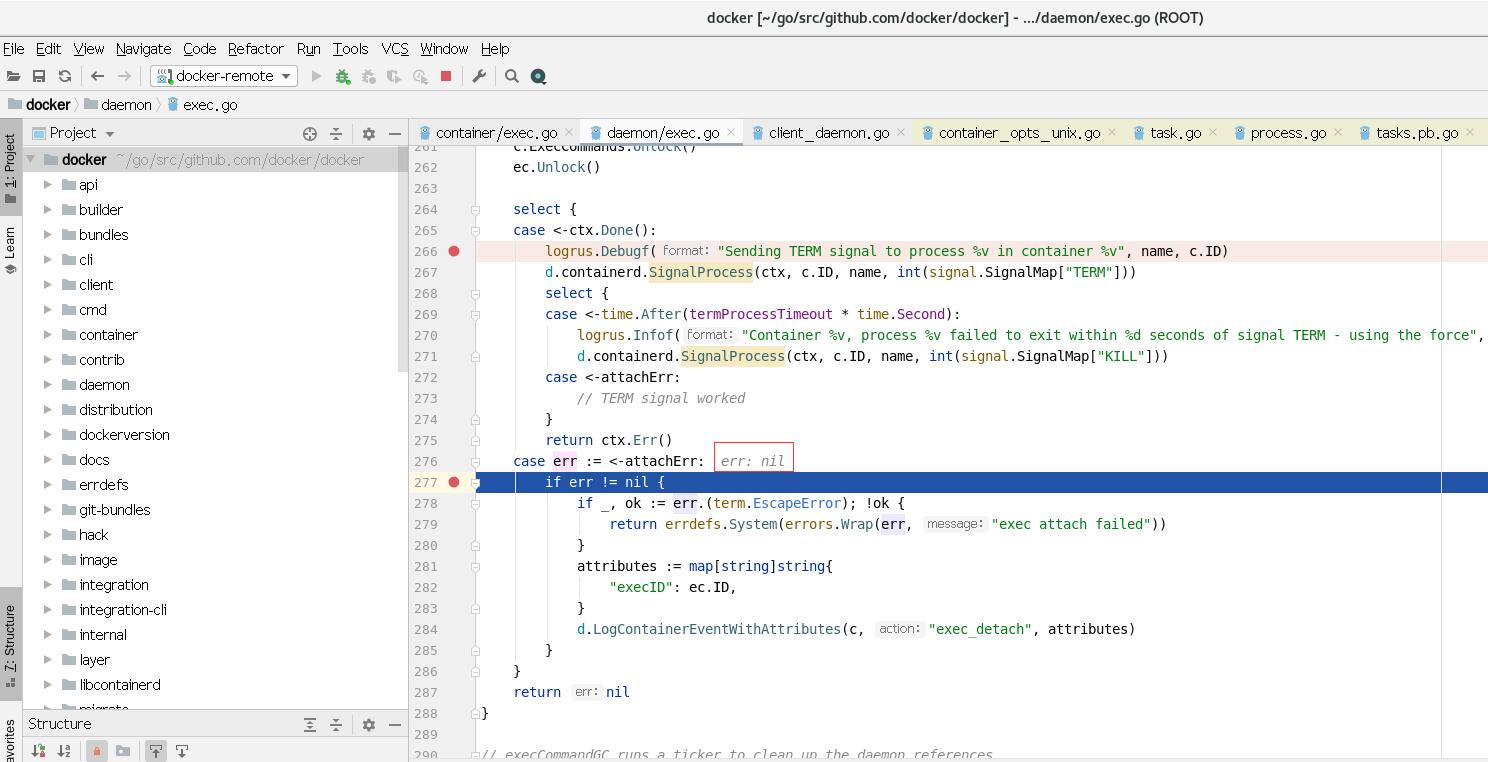1488x762 pixels.
Task: Expand the daemon folder in project tree
Action: click(x=48, y=384)
